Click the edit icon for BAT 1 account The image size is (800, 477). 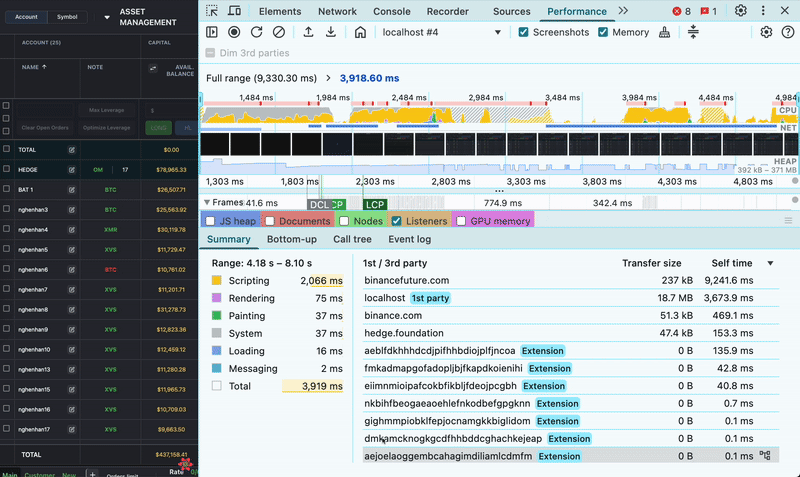(71, 190)
